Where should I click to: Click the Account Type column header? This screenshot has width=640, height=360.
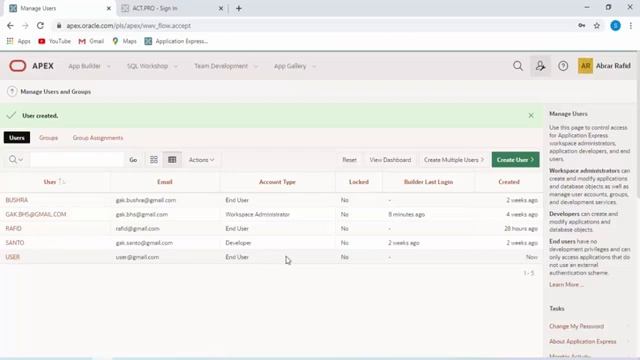[x=277, y=182]
